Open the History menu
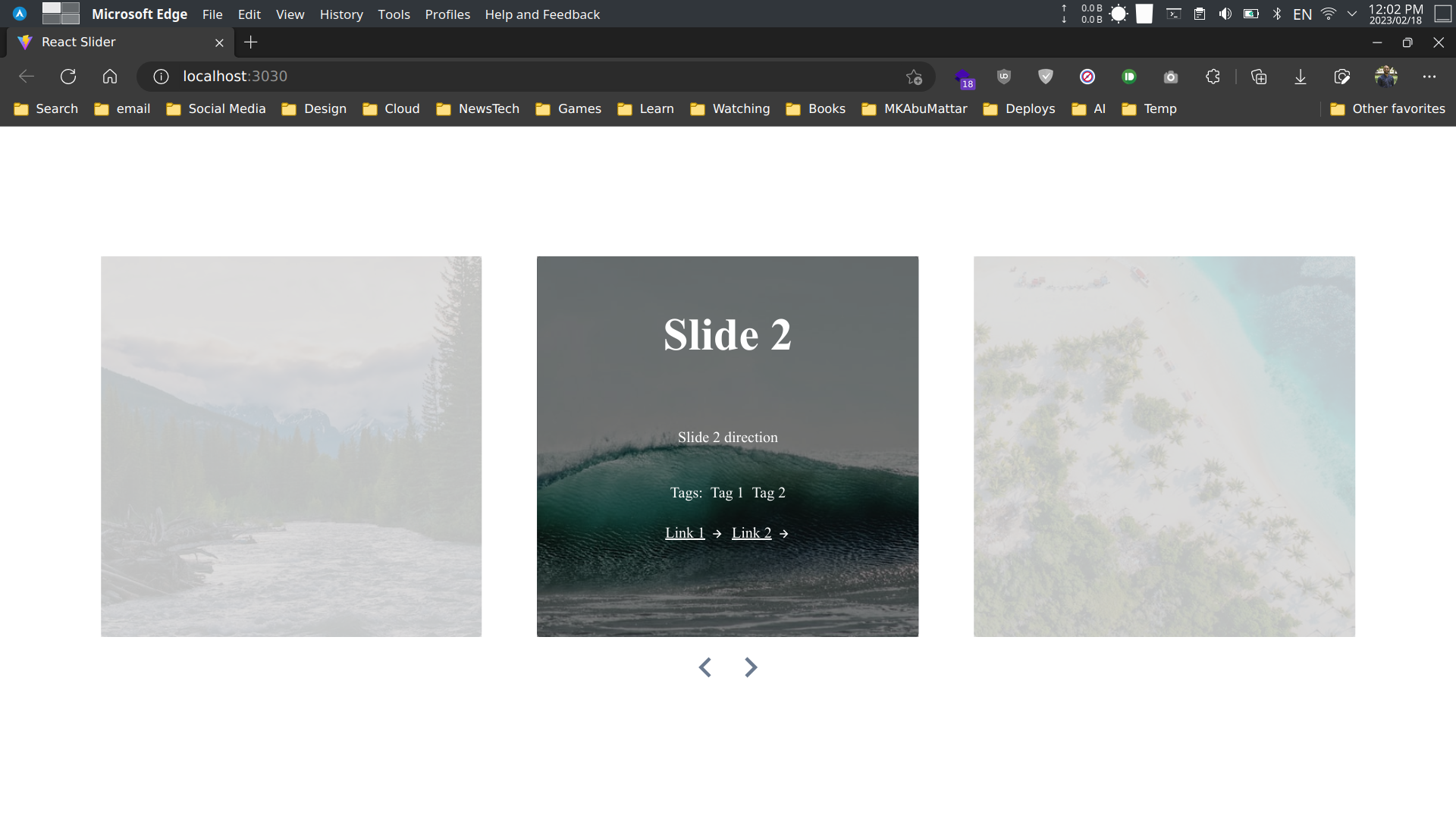Screen dimensions: 1456x819 341,14
